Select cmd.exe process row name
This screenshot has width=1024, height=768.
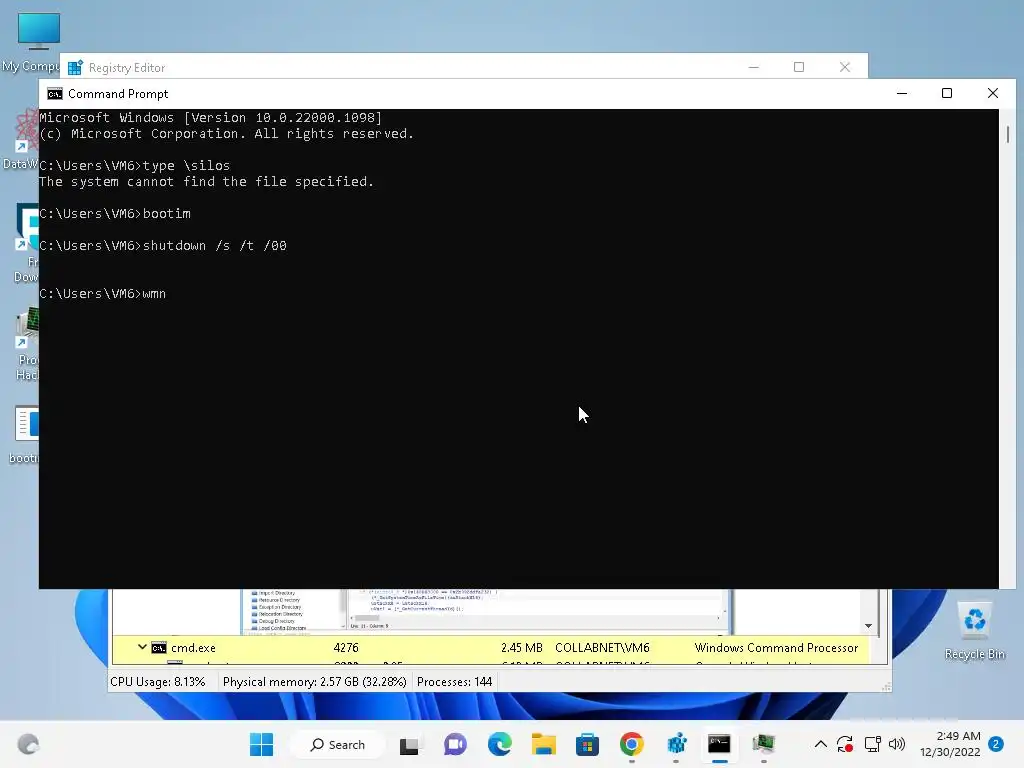pyautogui.click(x=193, y=648)
